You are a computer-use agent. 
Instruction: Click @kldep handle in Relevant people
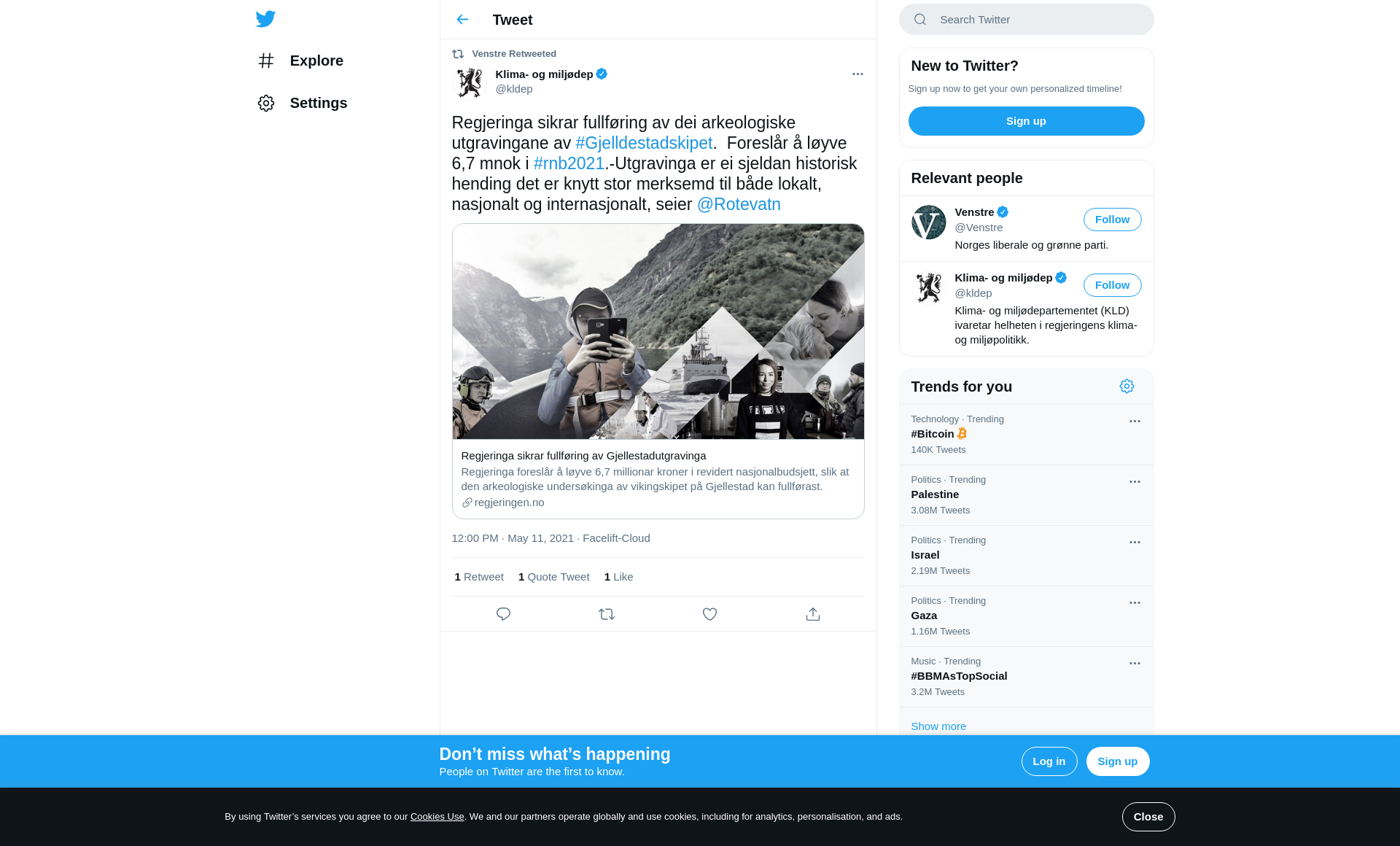(973, 293)
